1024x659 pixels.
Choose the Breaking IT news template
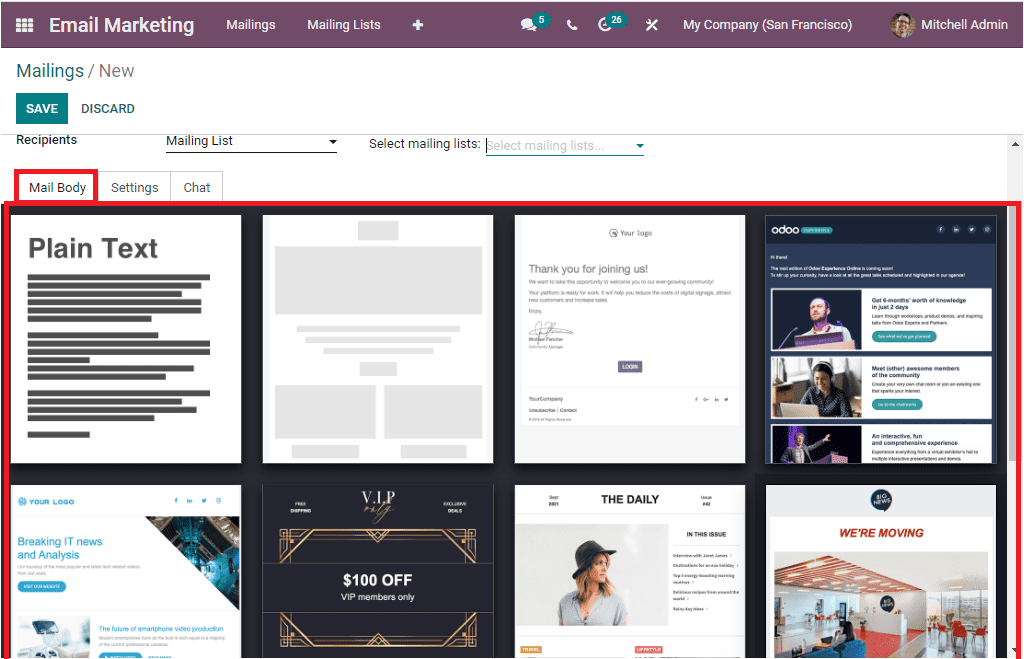(125, 571)
